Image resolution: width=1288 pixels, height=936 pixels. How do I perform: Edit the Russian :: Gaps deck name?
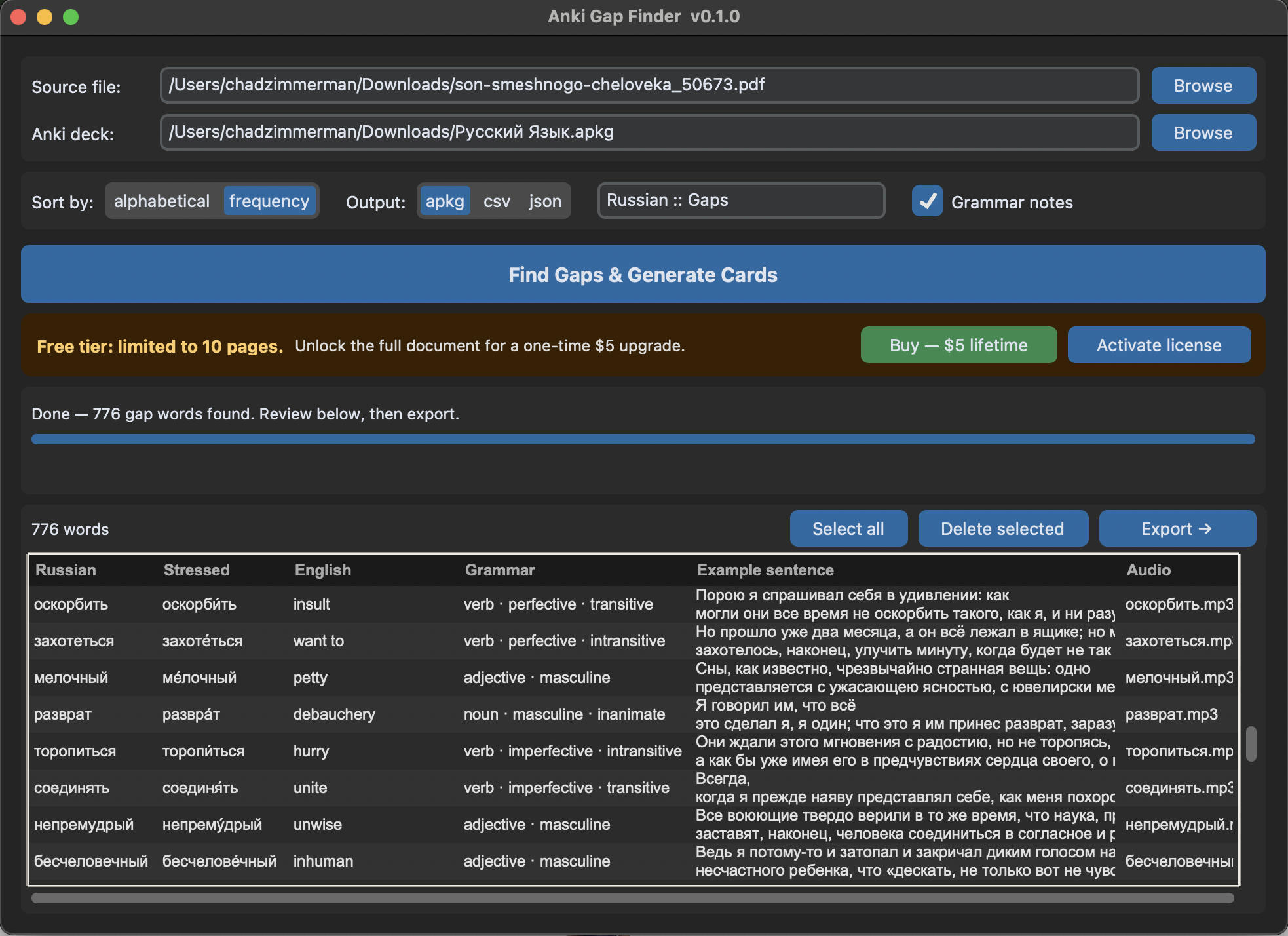(740, 201)
